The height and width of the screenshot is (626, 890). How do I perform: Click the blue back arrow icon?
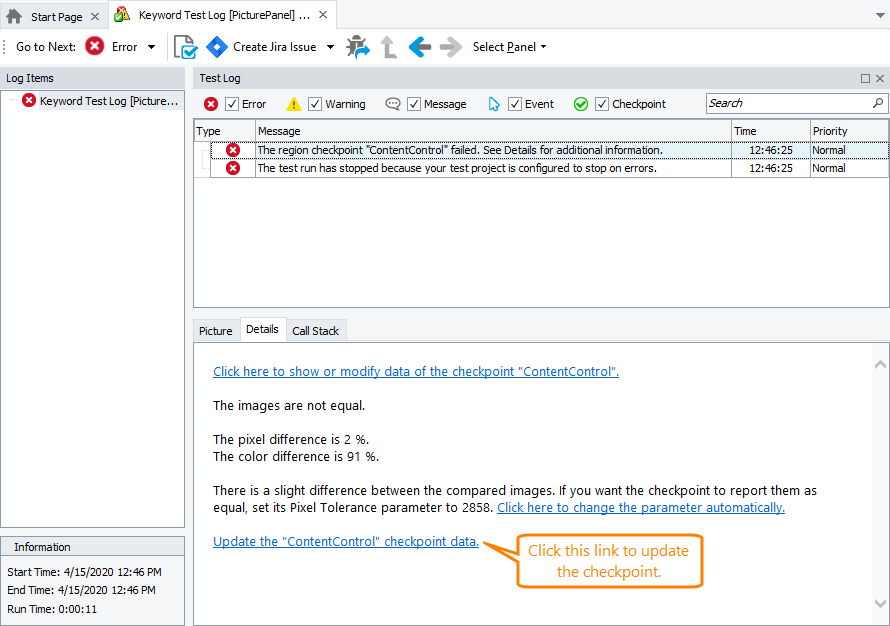419,46
